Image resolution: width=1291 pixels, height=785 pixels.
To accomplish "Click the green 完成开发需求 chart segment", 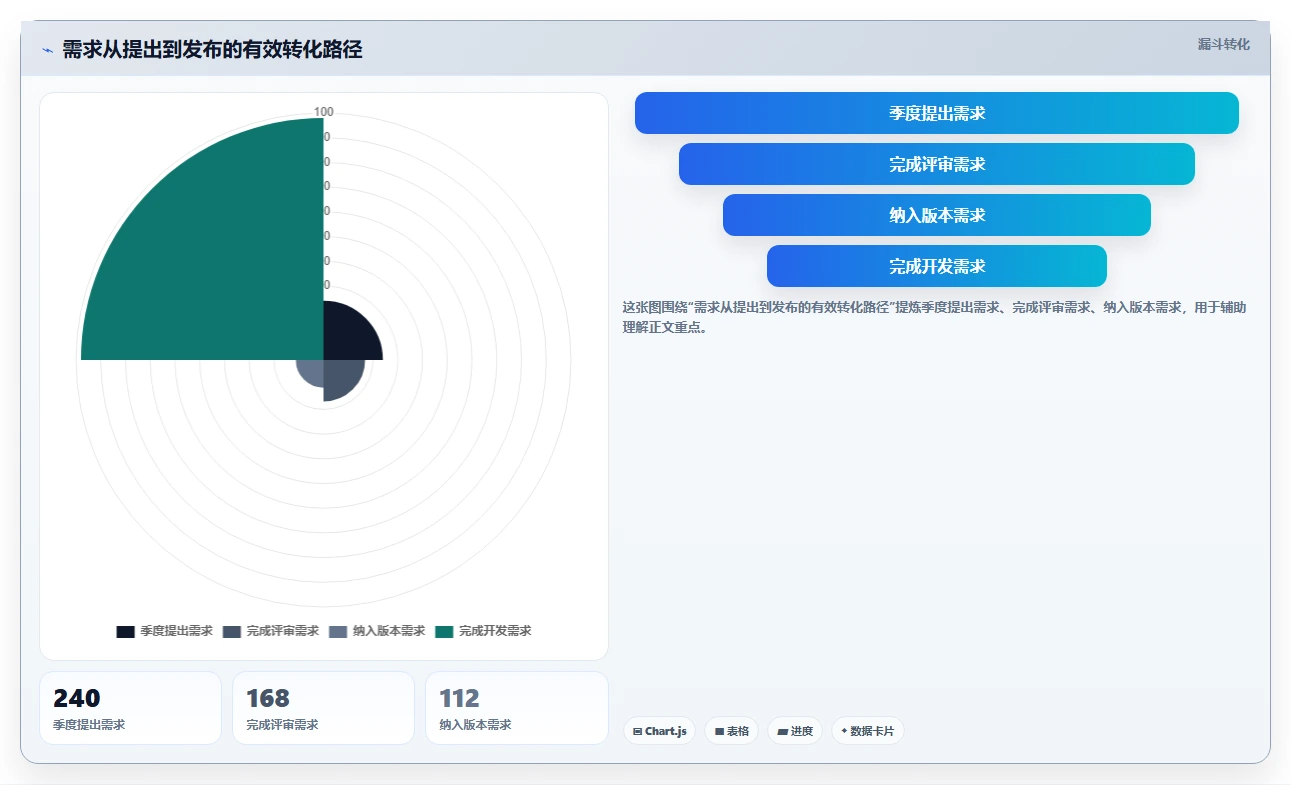I will (220, 260).
